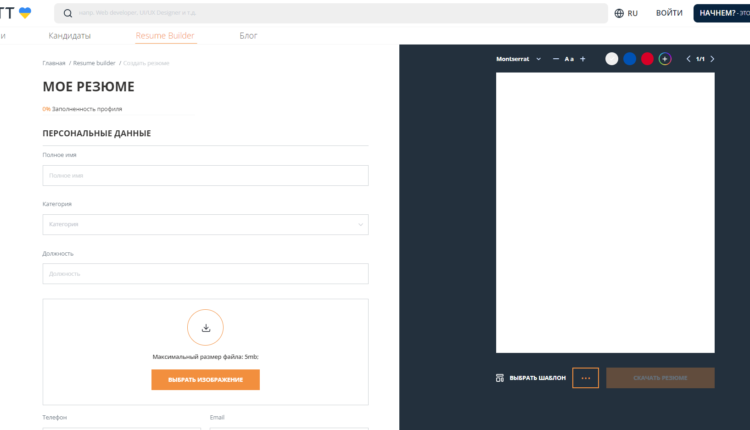The image size is (750, 430).
Task: Open the three-dots more options button
Action: [585, 378]
